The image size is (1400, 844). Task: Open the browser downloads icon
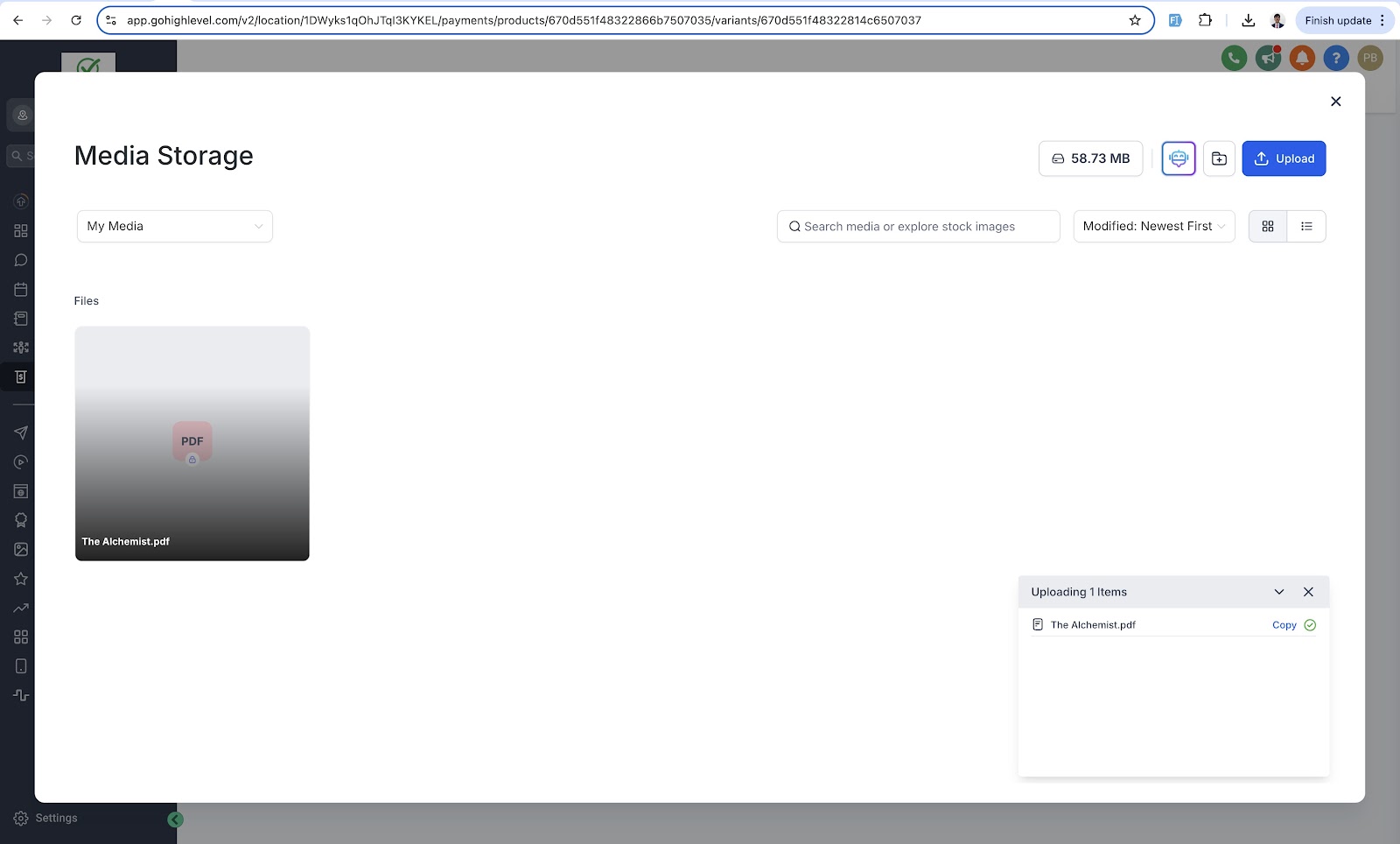(x=1249, y=20)
